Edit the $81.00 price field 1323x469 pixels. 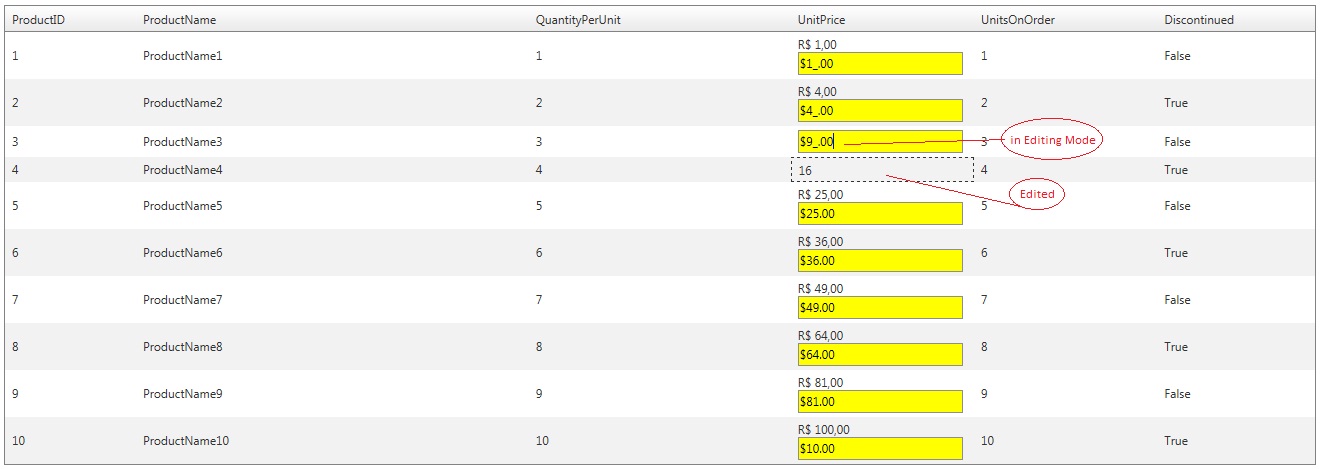[x=880, y=402]
